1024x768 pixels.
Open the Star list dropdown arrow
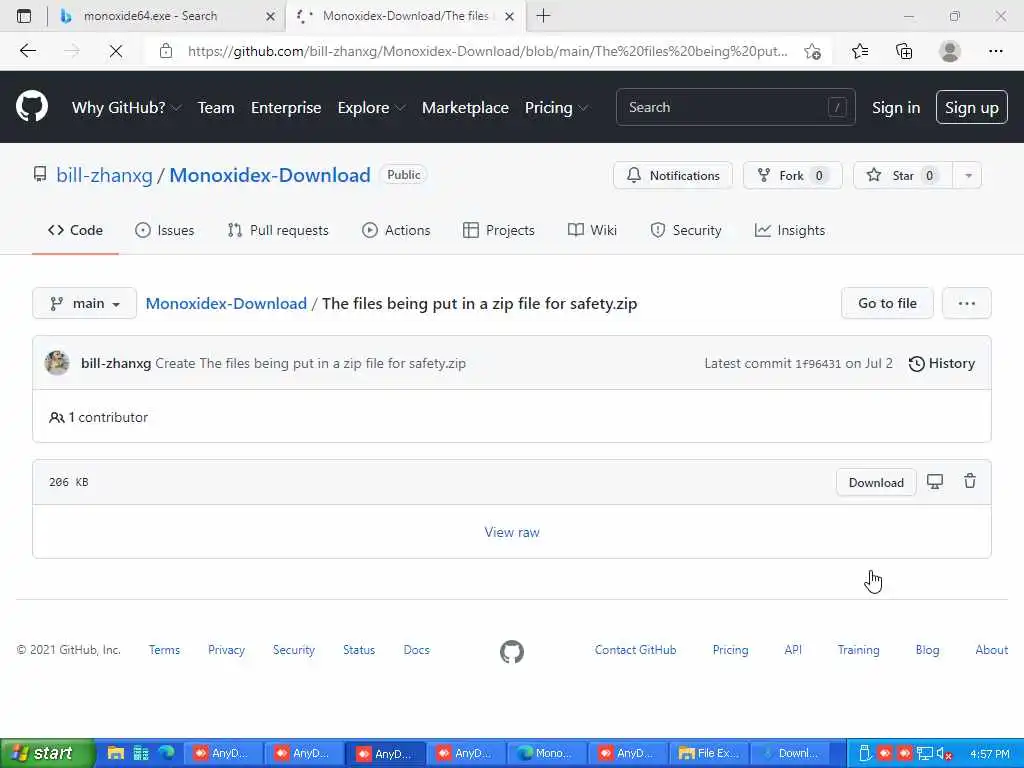coord(968,175)
